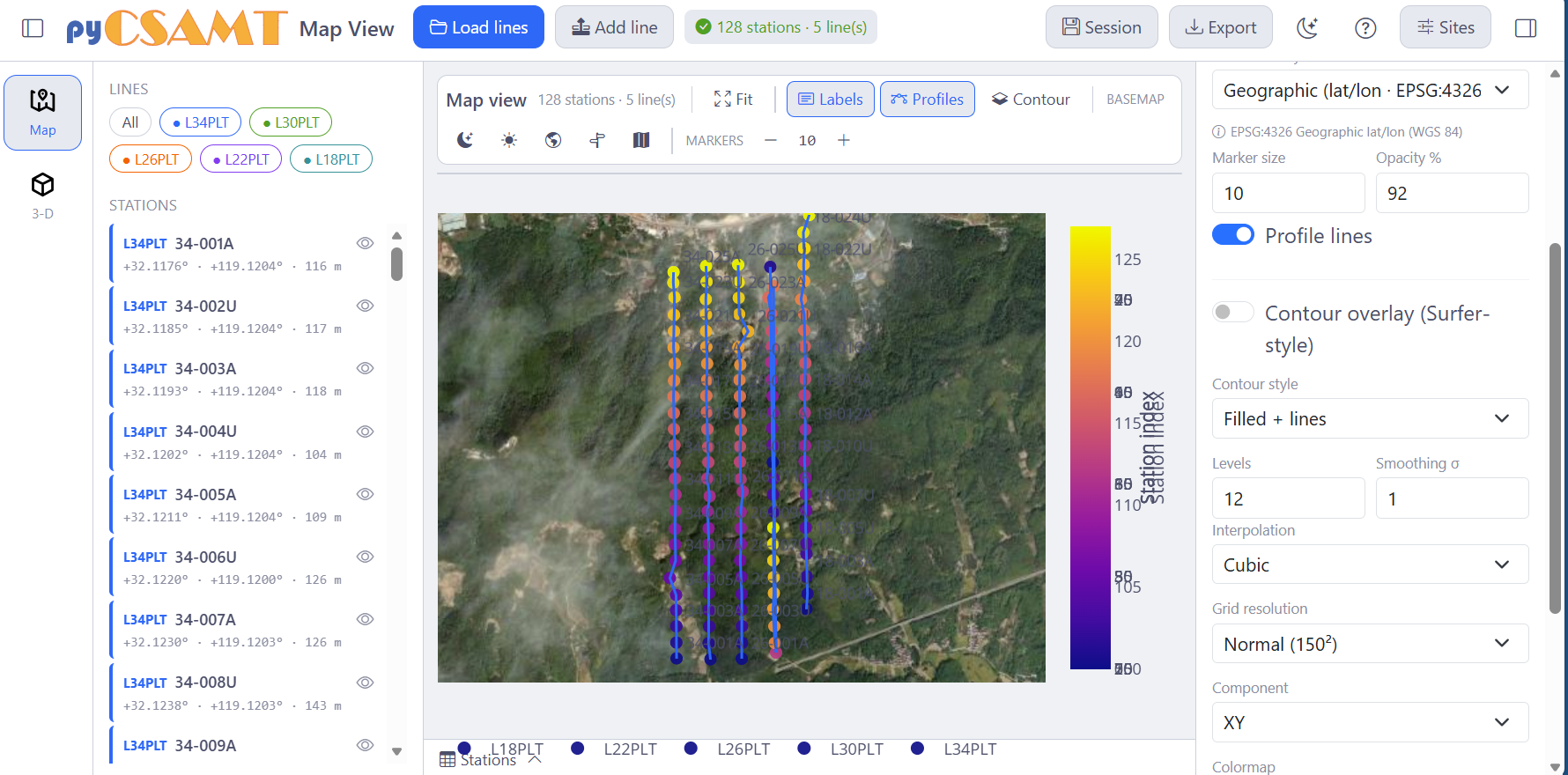
Task: Click the L34PLT legend marker dot
Action: (x=918, y=748)
